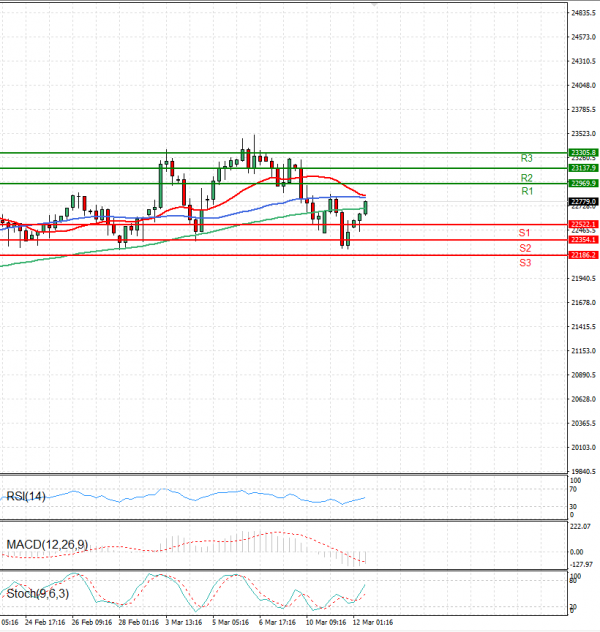Click the 23137.9 green price tag

[x=583, y=168]
